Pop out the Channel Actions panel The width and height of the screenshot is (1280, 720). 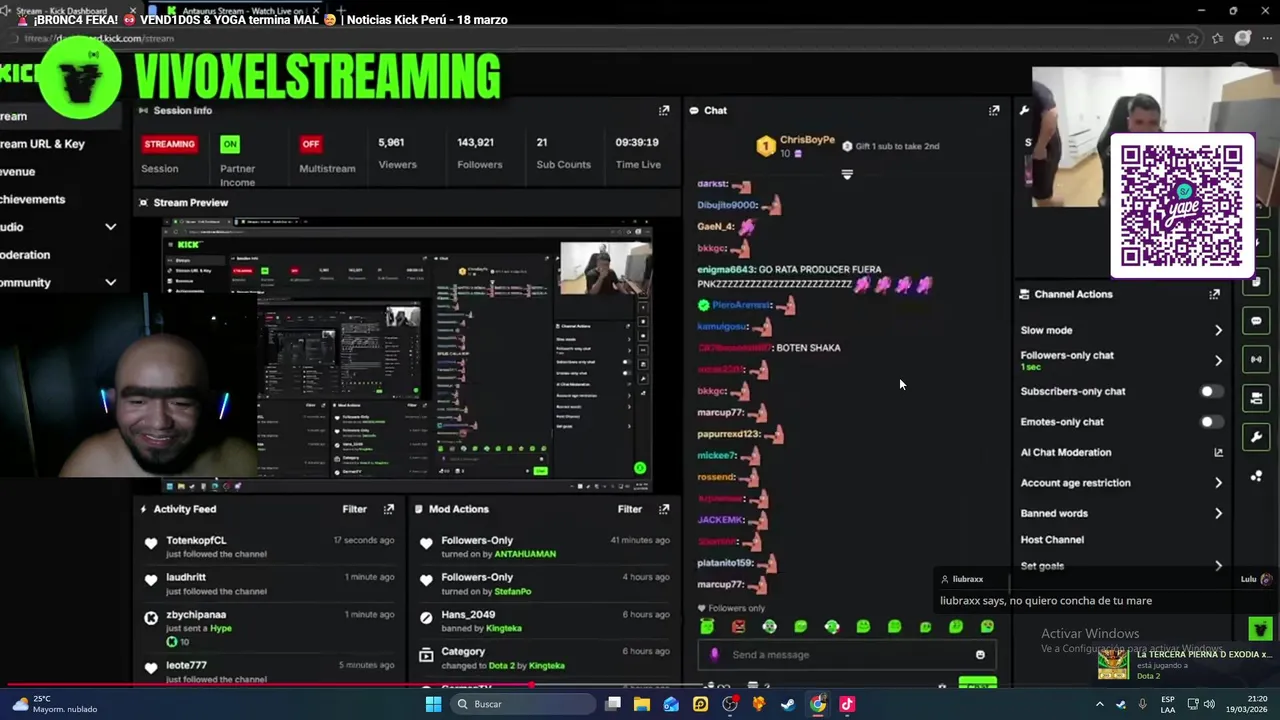pos(1214,294)
